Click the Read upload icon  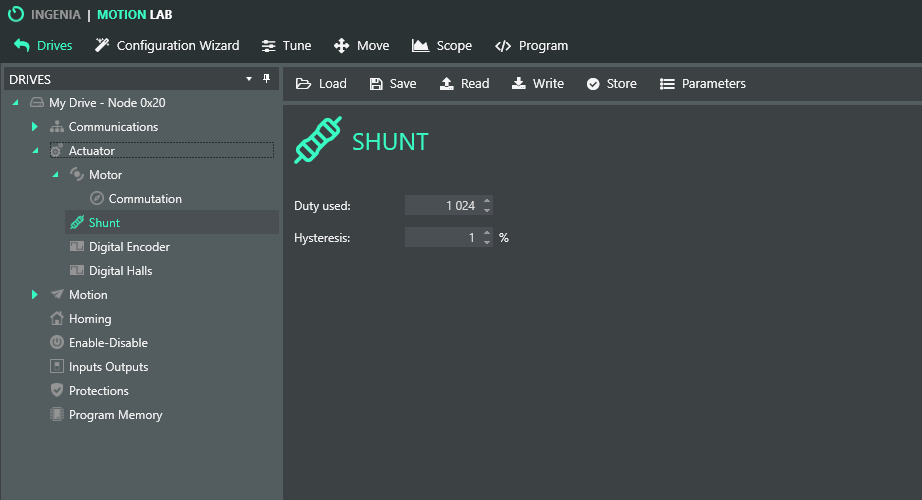click(447, 84)
